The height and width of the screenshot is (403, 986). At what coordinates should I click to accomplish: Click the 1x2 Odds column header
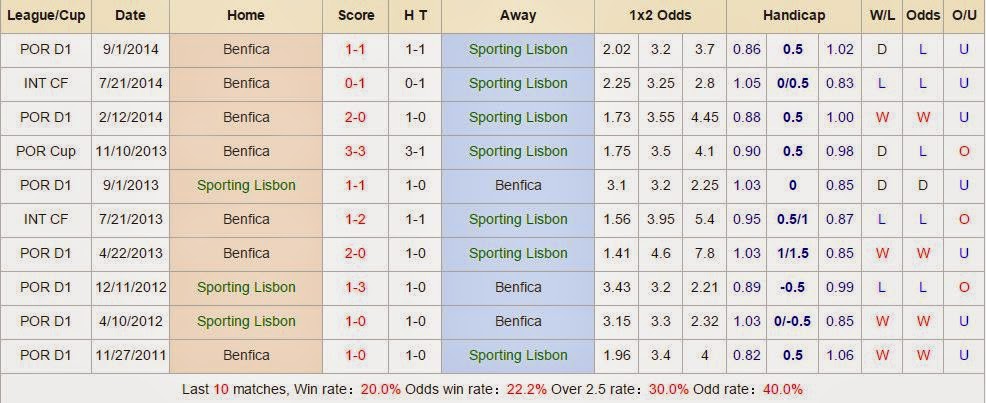(659, 16)
